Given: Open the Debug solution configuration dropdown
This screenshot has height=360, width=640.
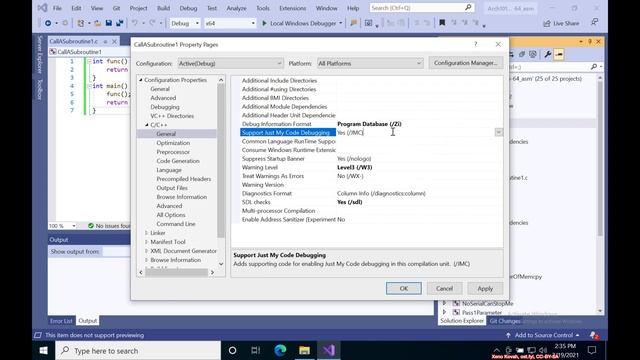Looking at the screenshot, I should (x=184, y=23).
